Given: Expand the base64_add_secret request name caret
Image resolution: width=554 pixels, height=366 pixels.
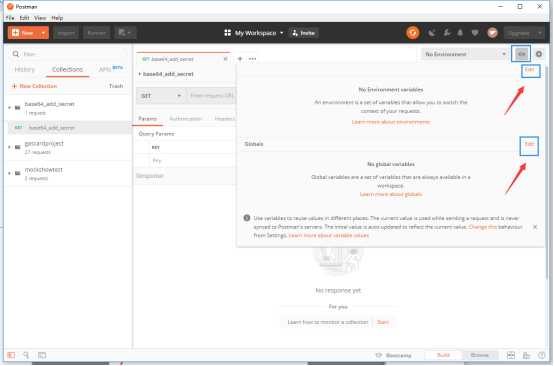Looking at the screenshot, I should click(140, 74).
